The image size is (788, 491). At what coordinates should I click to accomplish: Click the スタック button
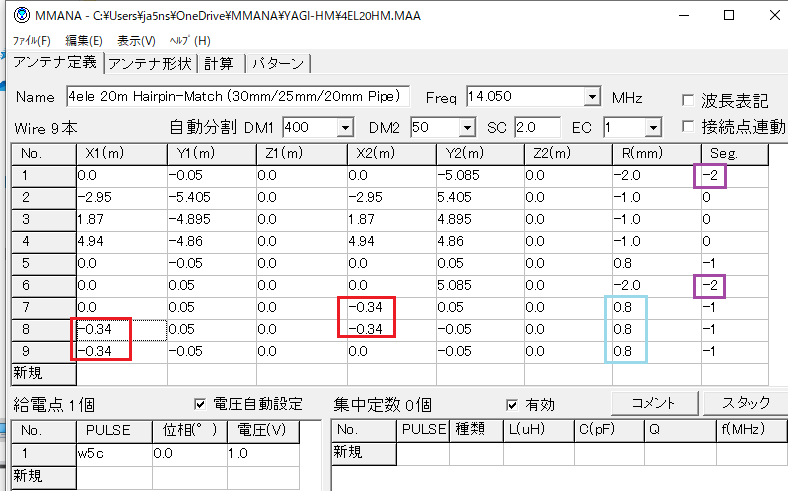pos(741,403)
